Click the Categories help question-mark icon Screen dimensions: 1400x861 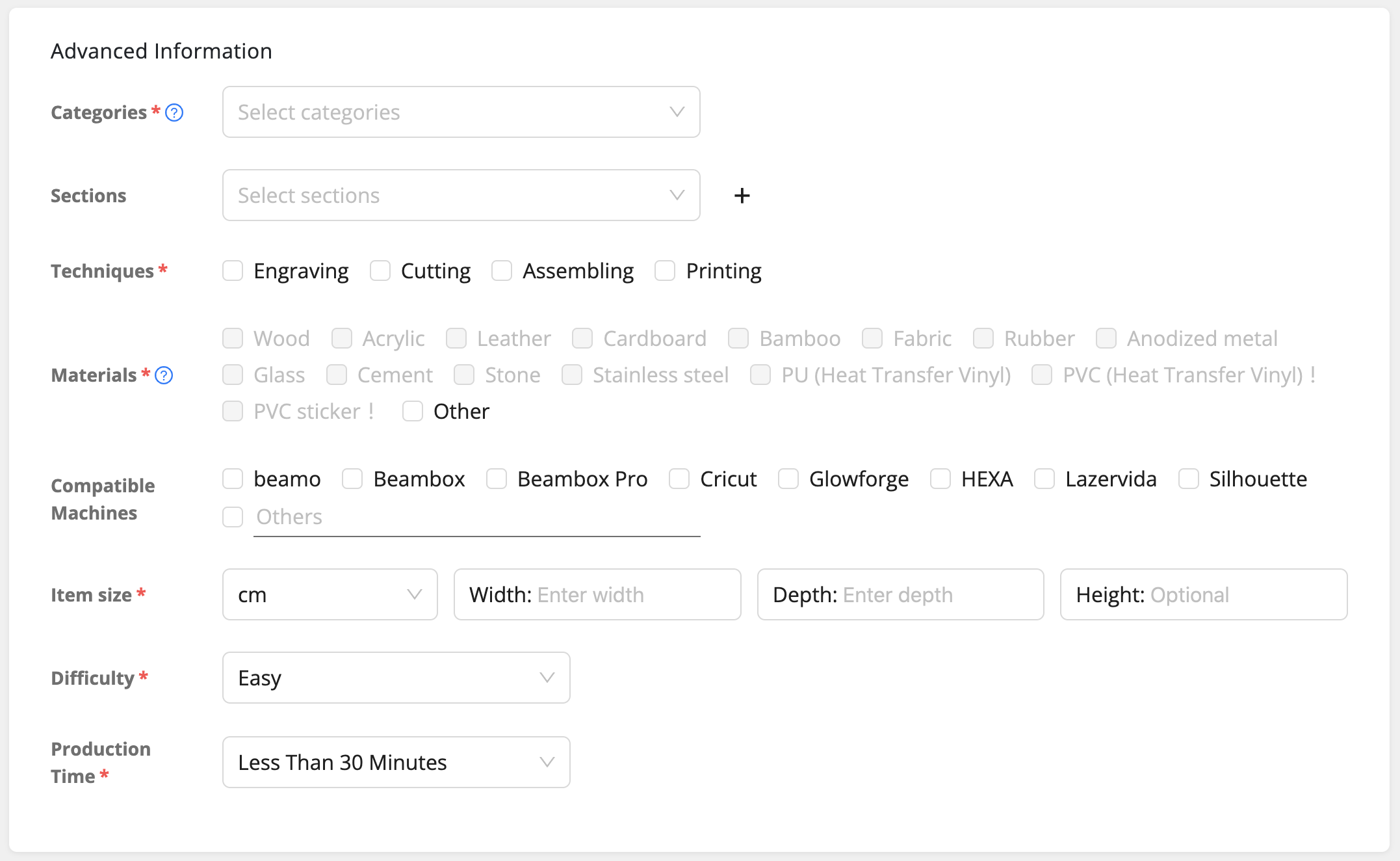pyautogui.click(x=174, y=113)
